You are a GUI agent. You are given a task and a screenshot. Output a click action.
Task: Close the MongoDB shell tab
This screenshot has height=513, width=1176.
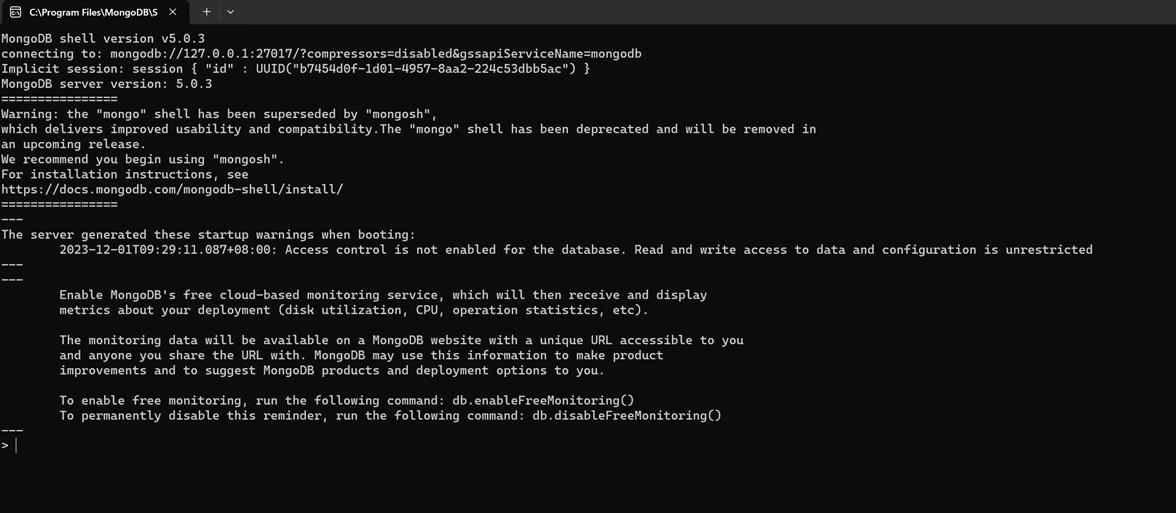pos(172,12)
